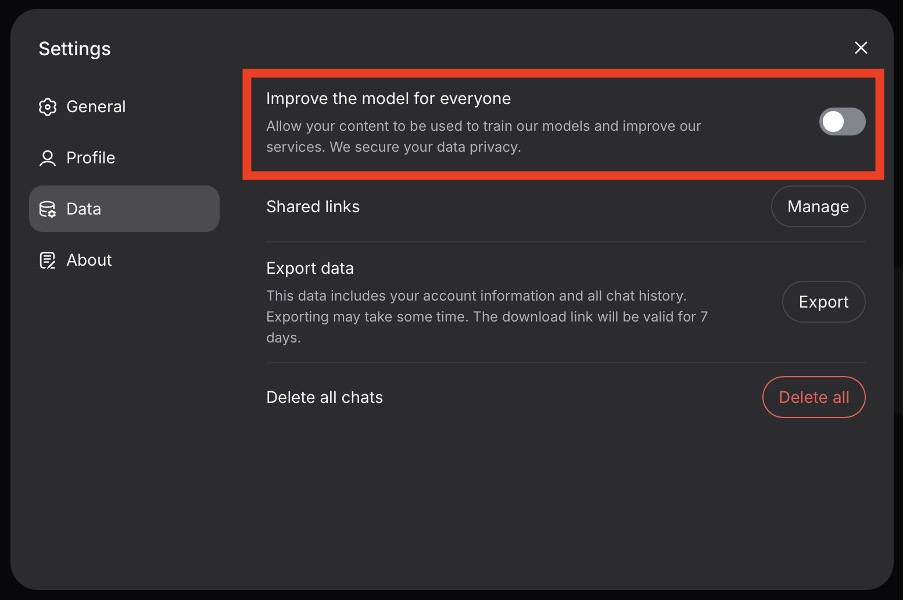This screenshot has width=904, height=600.
Task: Click the export download link validity description
Action: tap(487, 317)
